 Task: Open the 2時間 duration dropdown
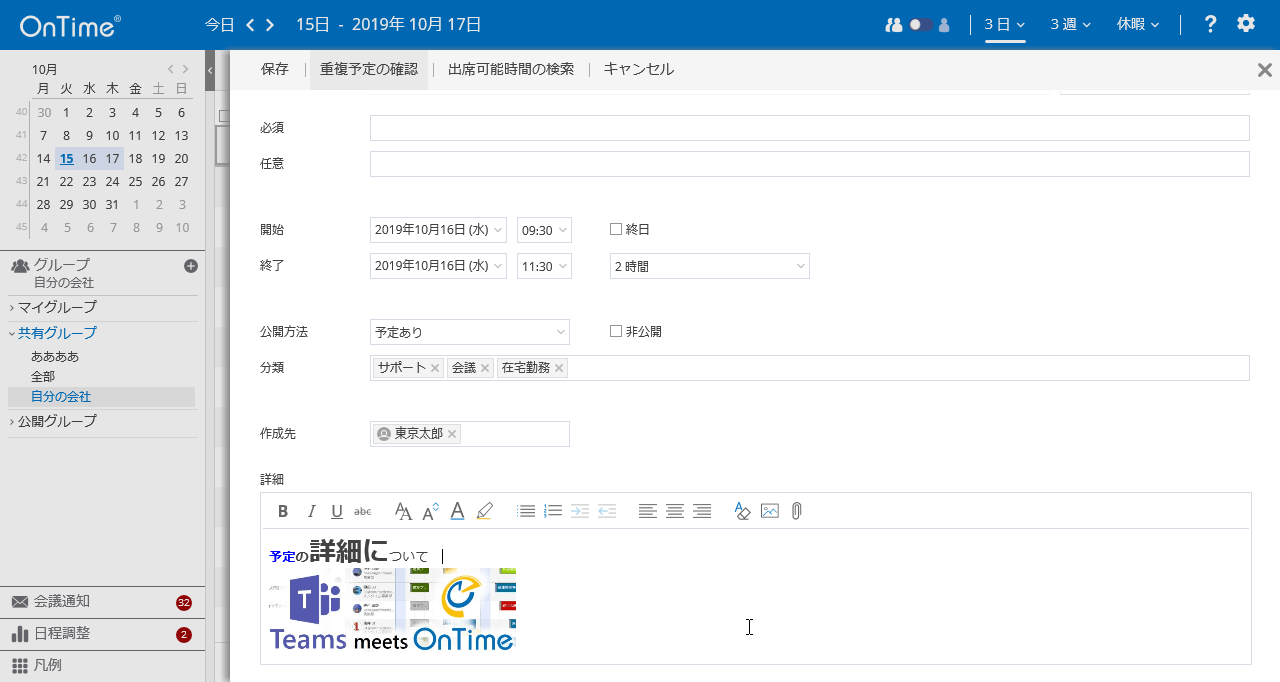[709, 265]
